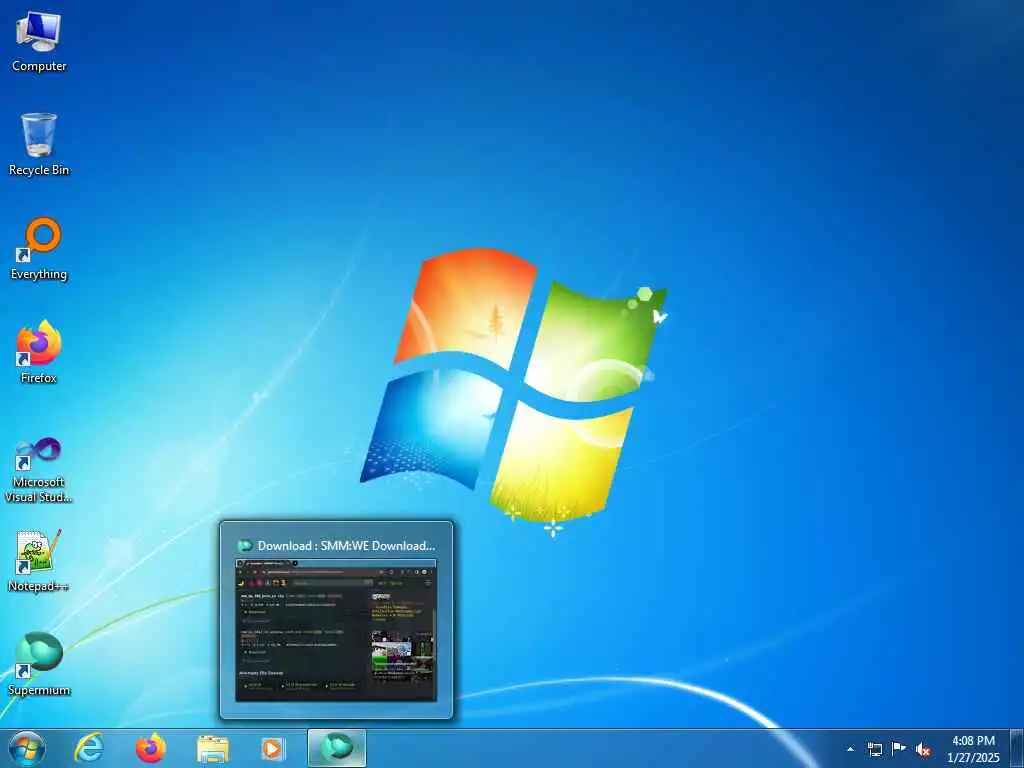Select the Notepad++ desktop shortcut
The width and height of the screenshot is (1024, 768).
click(x=39, y=561)
